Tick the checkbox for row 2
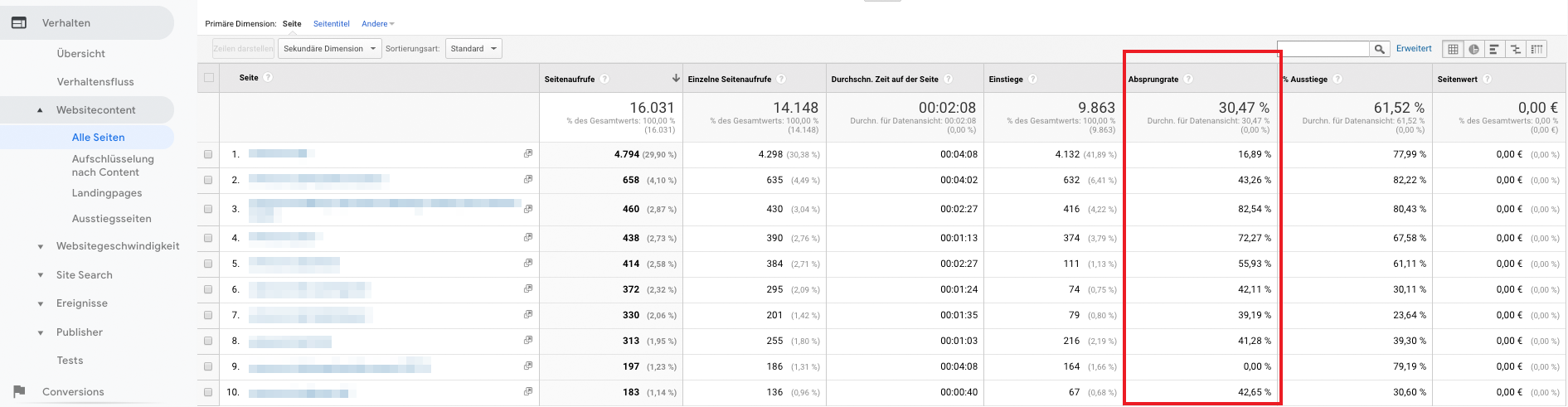 pos(208,180)
